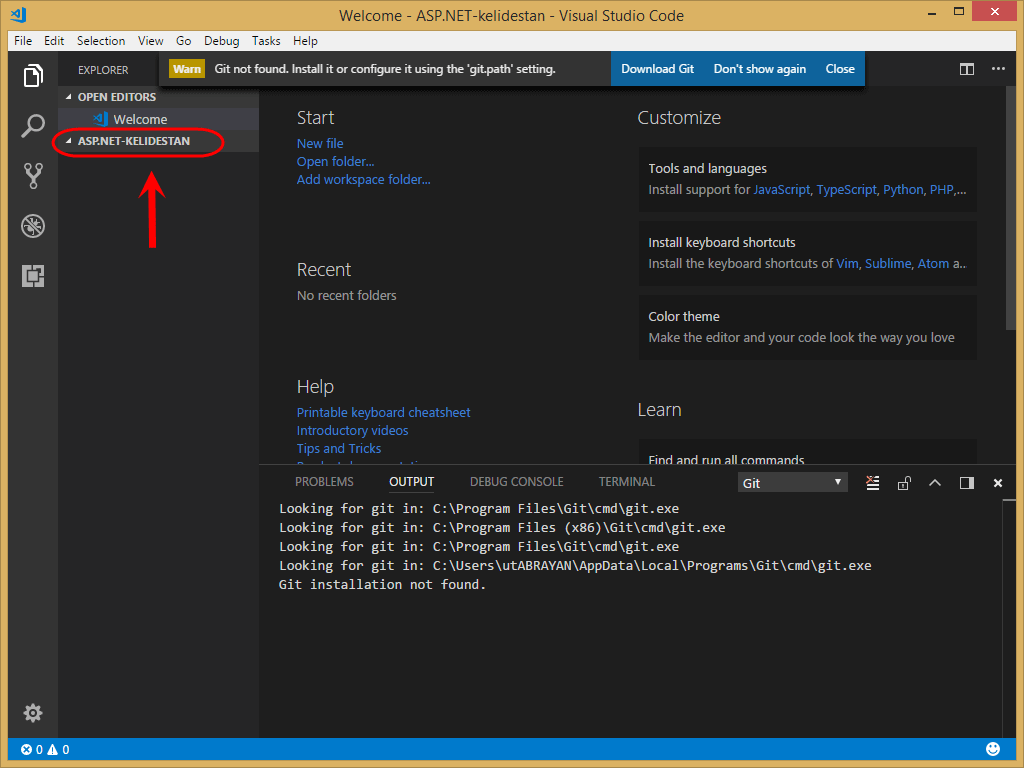This screenshot has height=768, width=1024.
Task: Switch to the Output tab
Action: [411, 481]
